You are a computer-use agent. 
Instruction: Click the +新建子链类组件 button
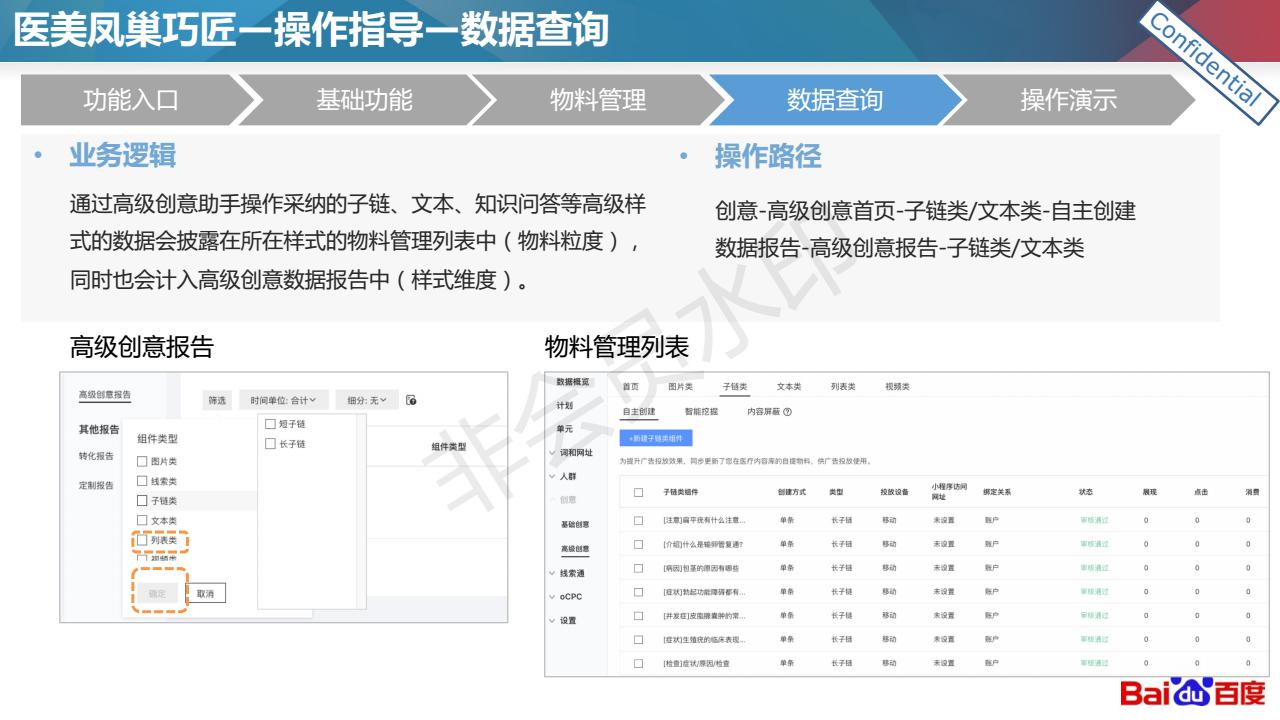coord(656,438)
